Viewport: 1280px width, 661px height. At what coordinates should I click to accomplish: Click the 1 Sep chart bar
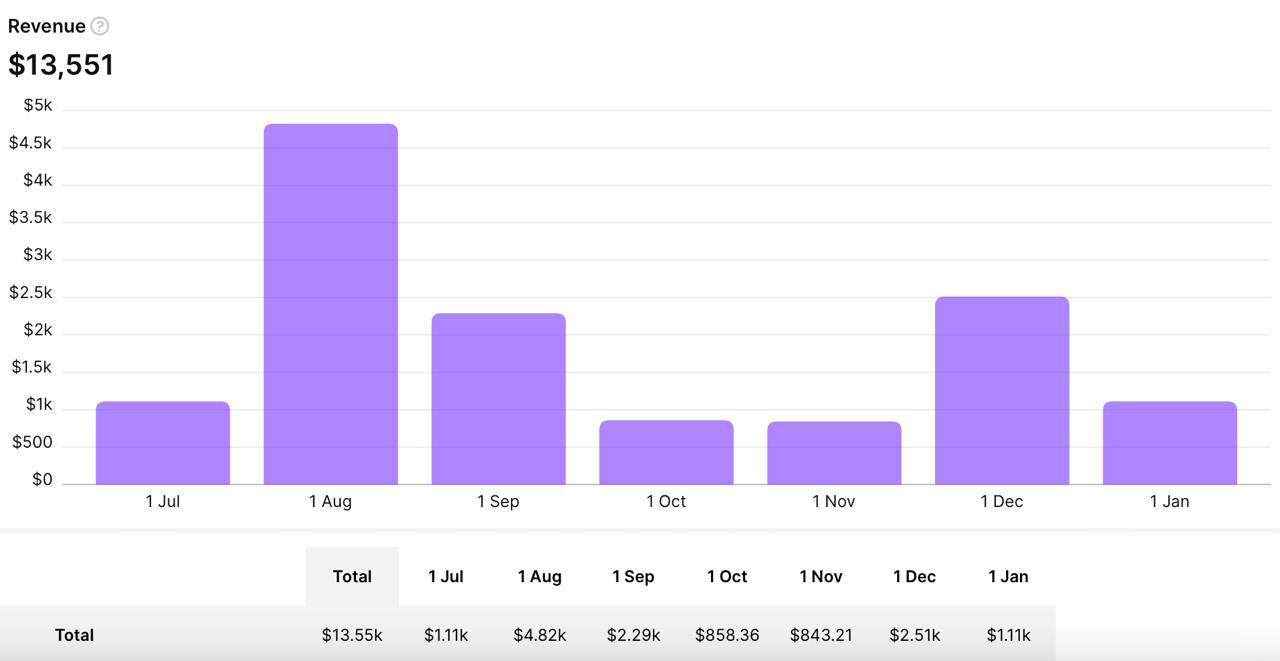pos(499,399)
